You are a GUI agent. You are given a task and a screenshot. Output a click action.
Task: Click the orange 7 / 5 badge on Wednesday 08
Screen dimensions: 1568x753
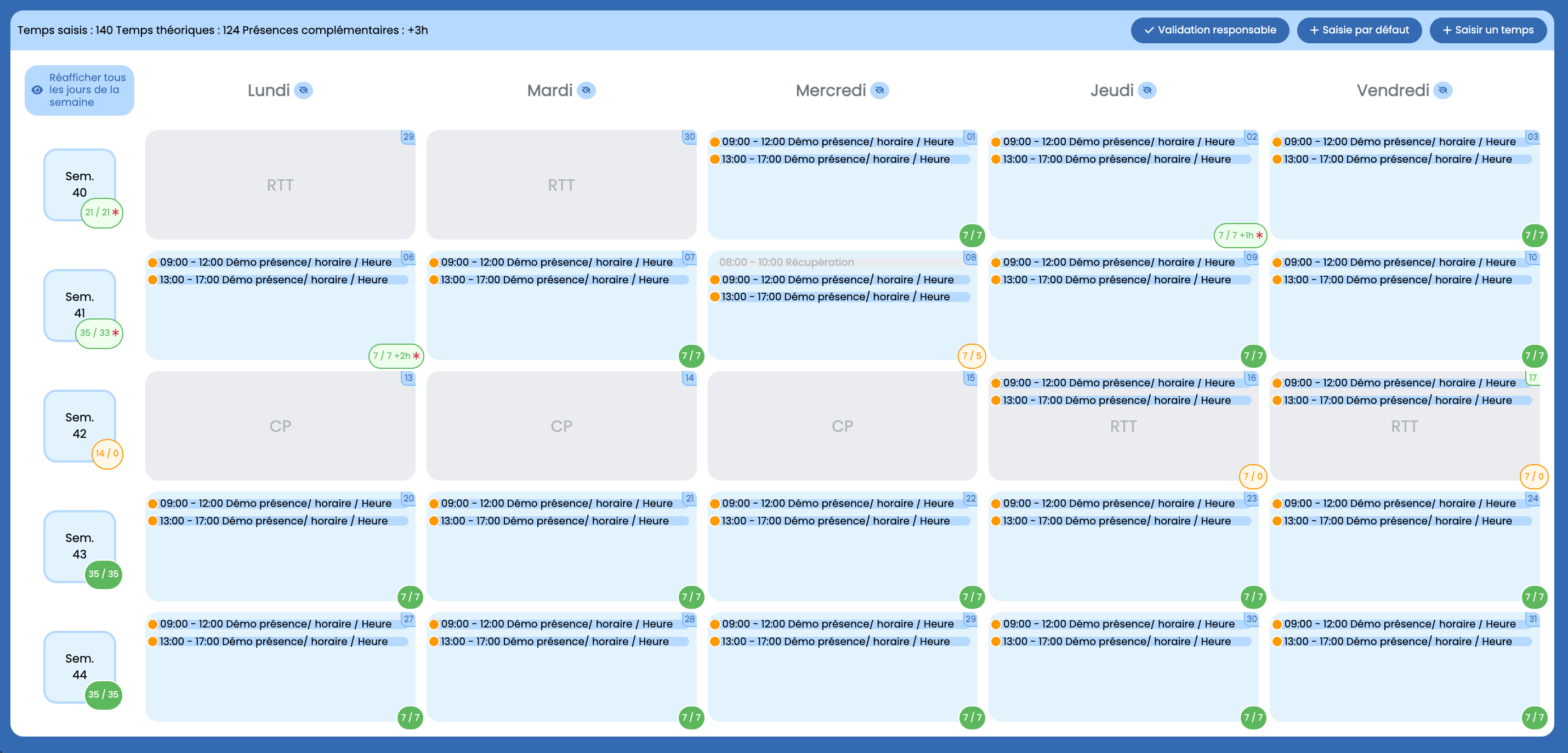tap(971, 356)
